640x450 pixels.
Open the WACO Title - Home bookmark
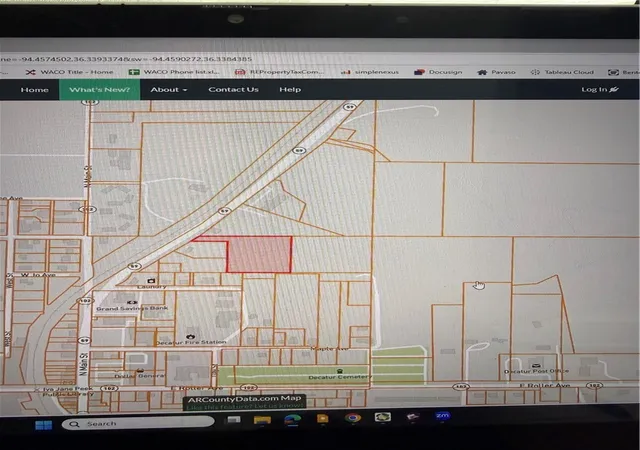point(69,72)
